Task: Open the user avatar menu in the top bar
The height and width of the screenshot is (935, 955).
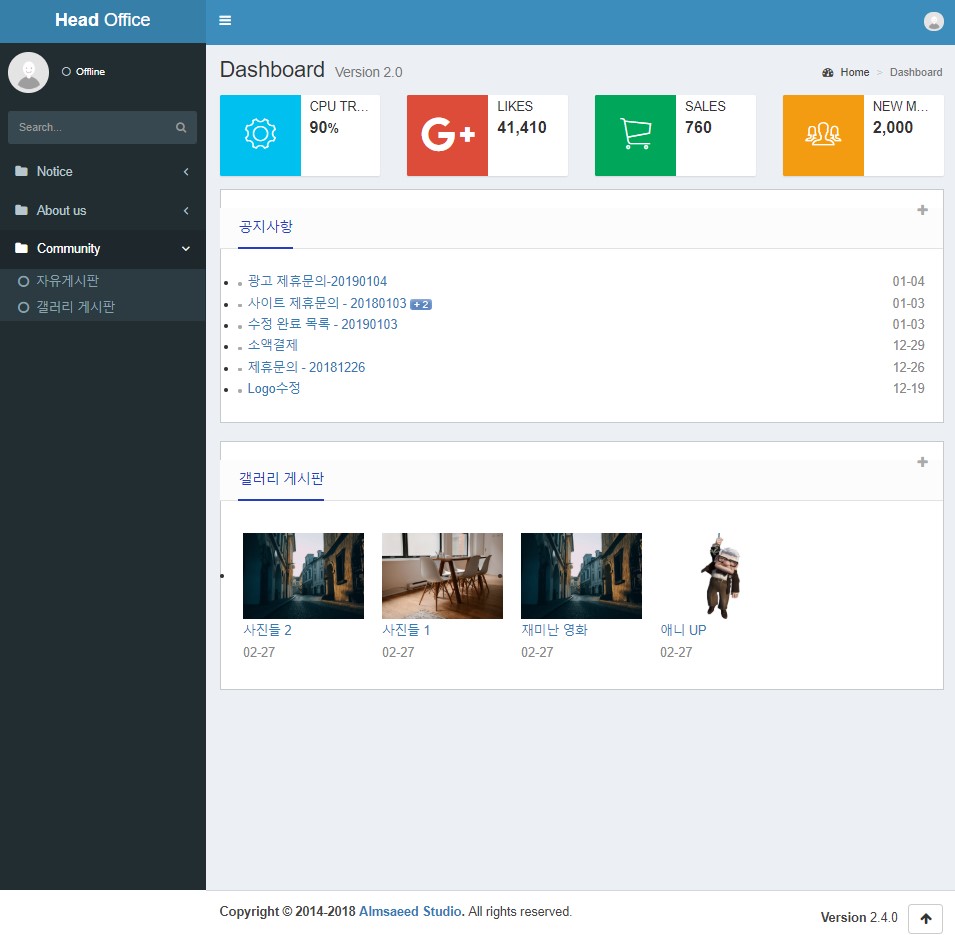Action: click(x=933, y=21)
